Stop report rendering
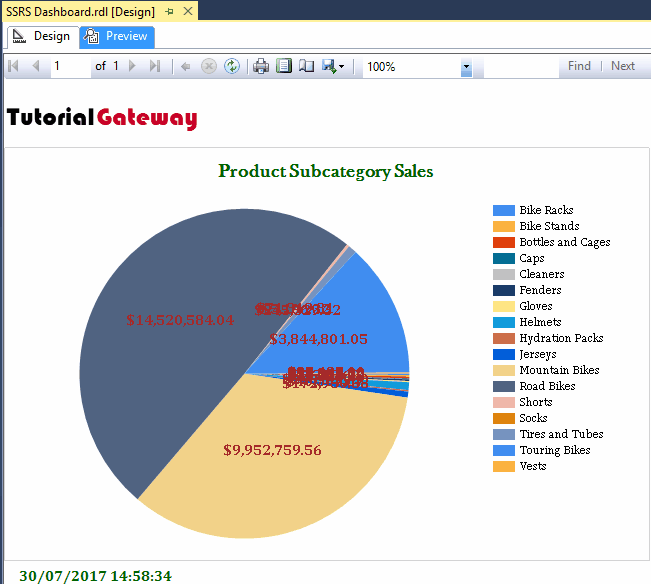Image resolution: width=651 pixels, height=584 pixels. pos(209,66)
